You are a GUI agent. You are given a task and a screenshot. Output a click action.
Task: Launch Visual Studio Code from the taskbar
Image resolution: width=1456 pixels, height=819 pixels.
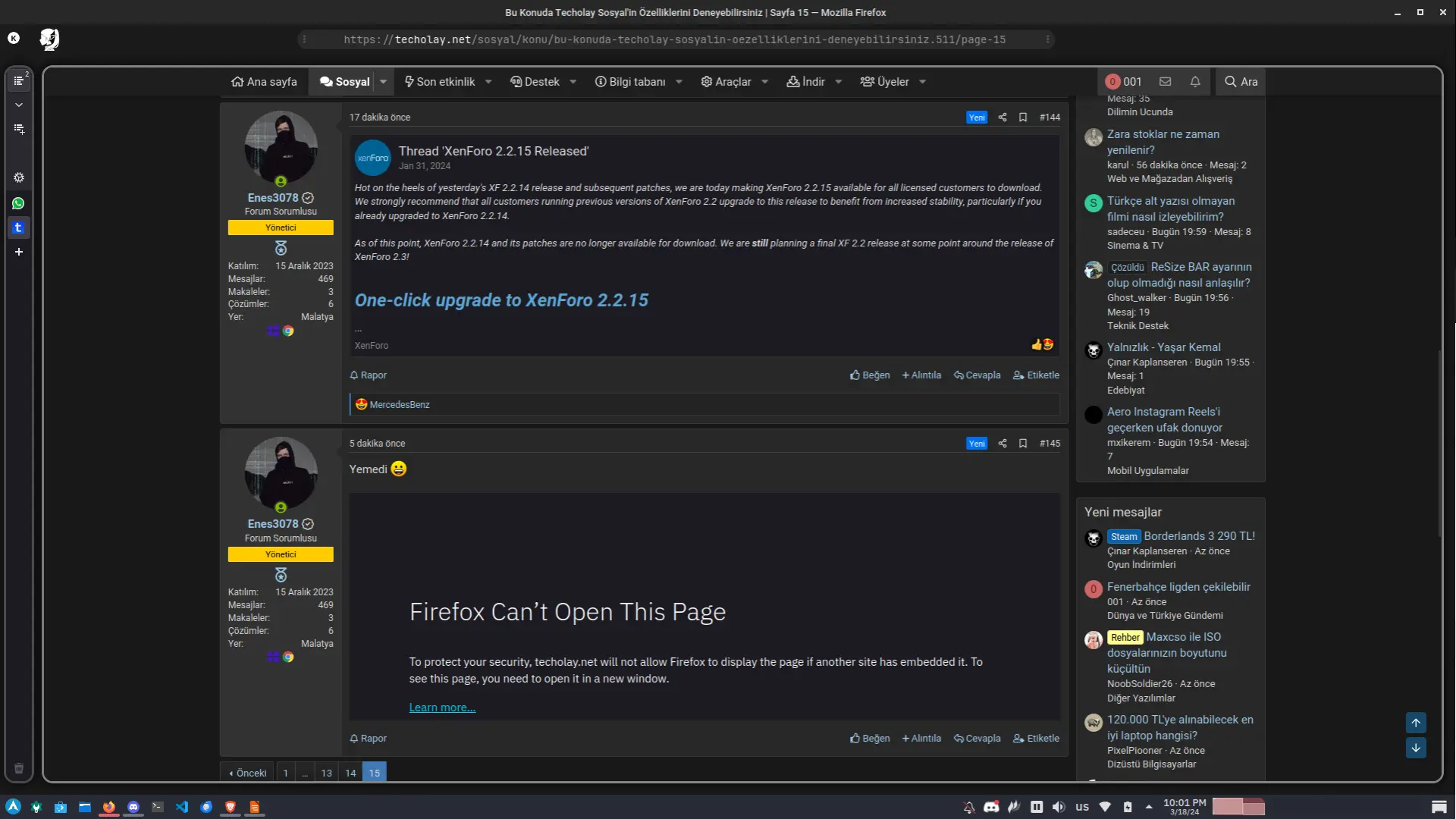tap(182, 807)
